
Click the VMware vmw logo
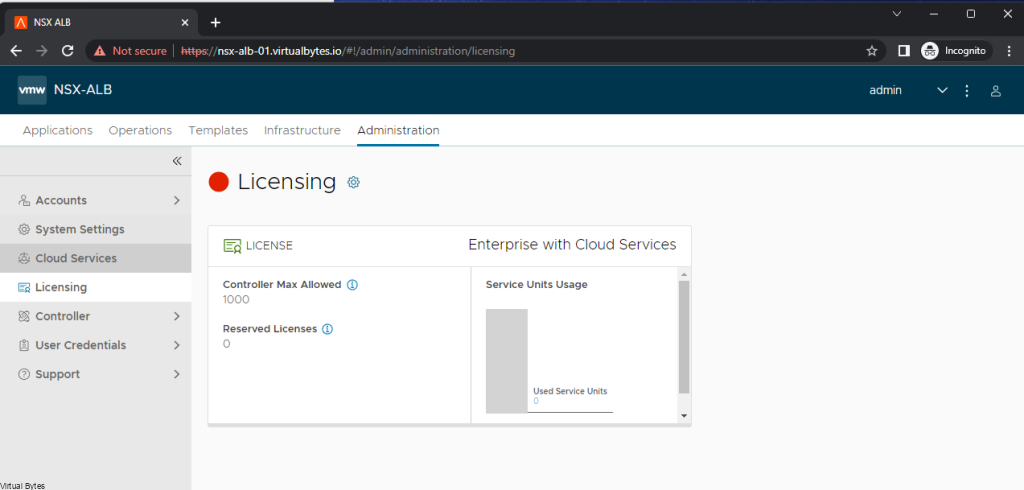[32, 90]
